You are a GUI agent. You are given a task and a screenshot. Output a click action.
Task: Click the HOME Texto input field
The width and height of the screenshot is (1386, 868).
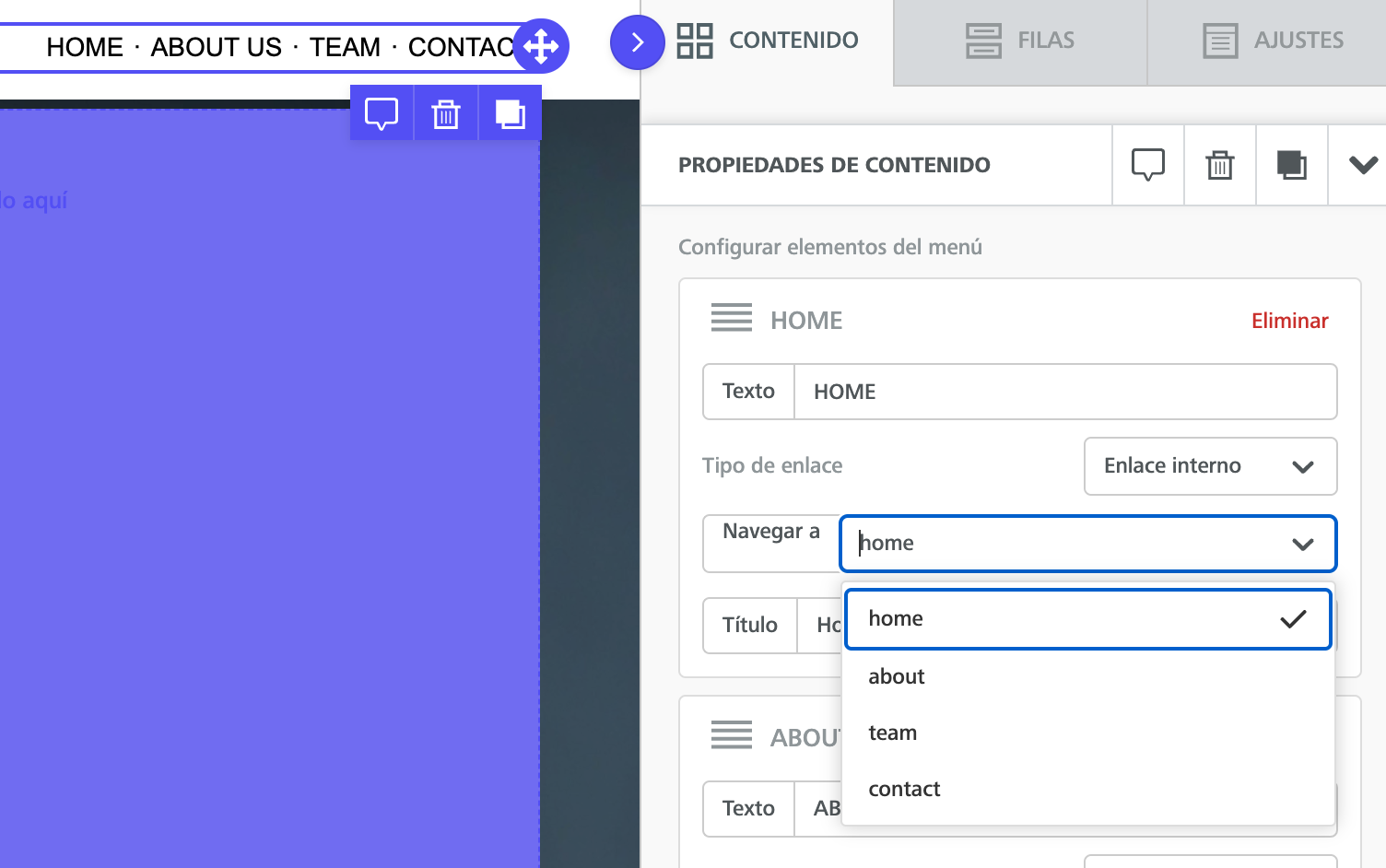click(x=1065, y=392)
